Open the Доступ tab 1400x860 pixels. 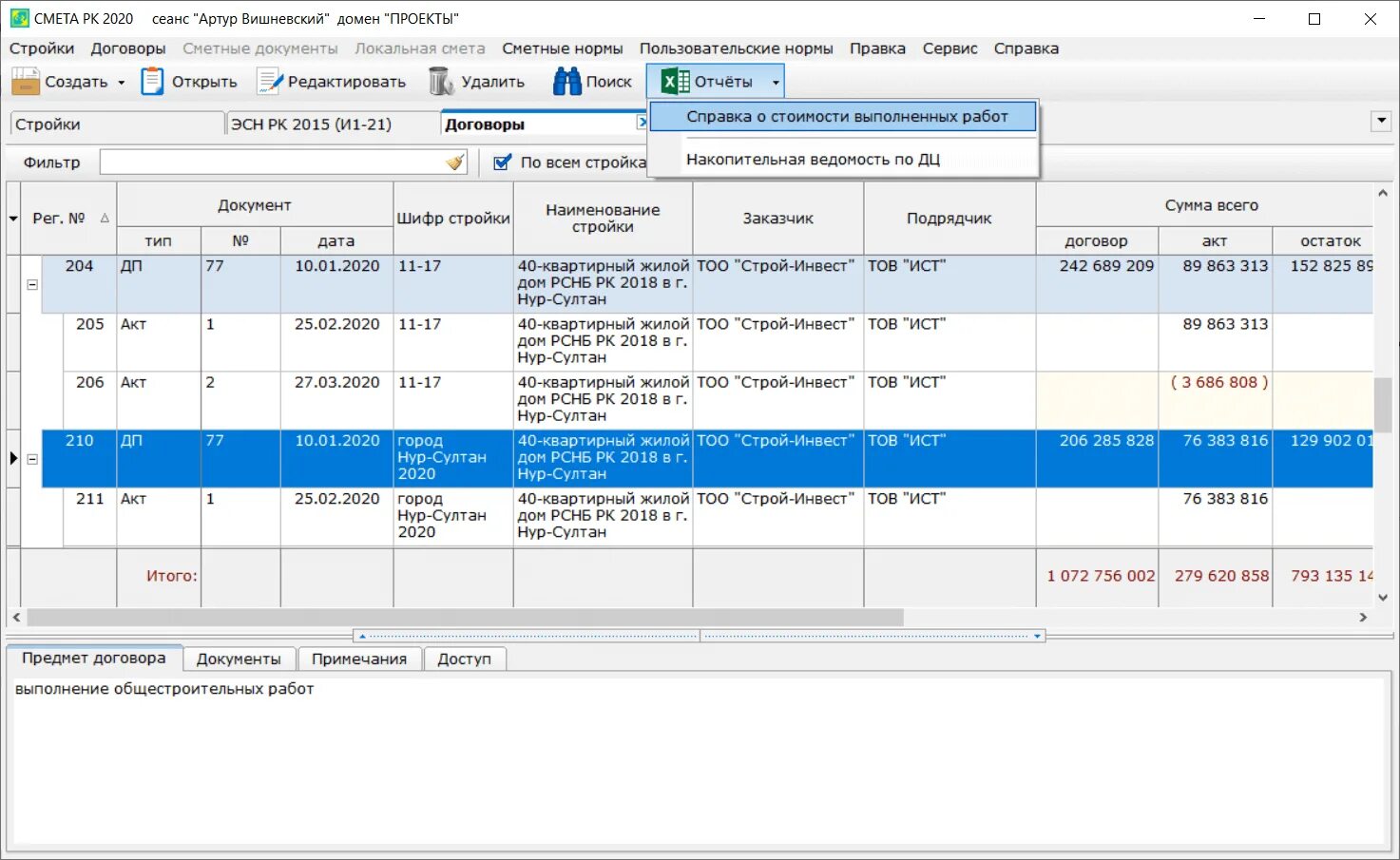click(464, 659)
